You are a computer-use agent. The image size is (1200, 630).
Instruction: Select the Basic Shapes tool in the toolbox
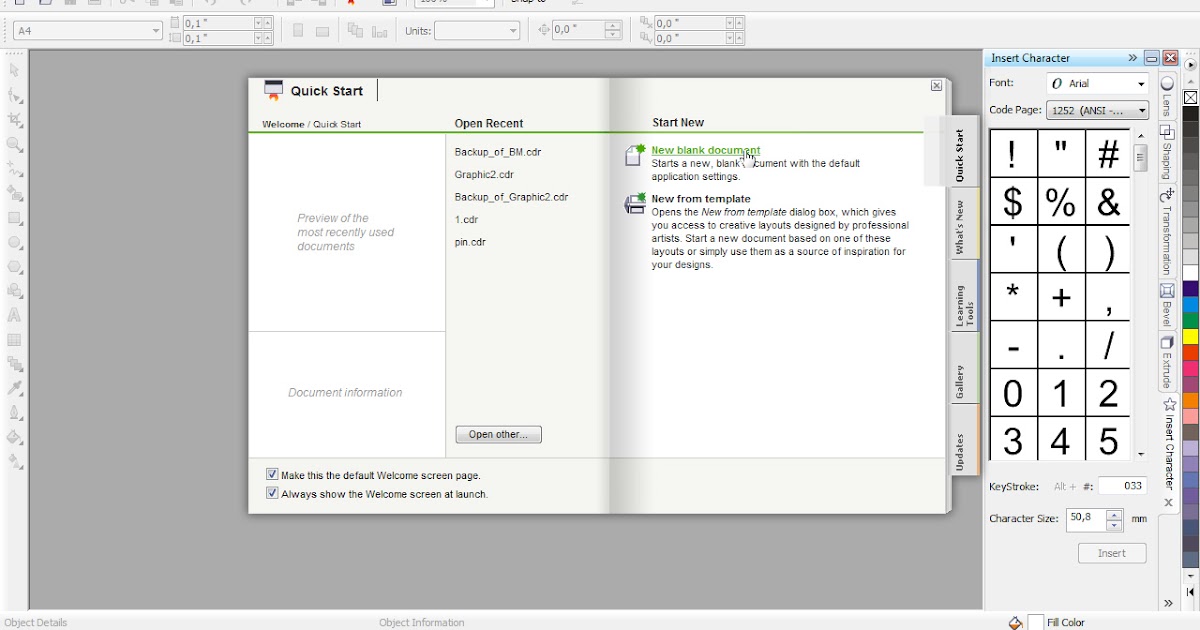(15, 291)
